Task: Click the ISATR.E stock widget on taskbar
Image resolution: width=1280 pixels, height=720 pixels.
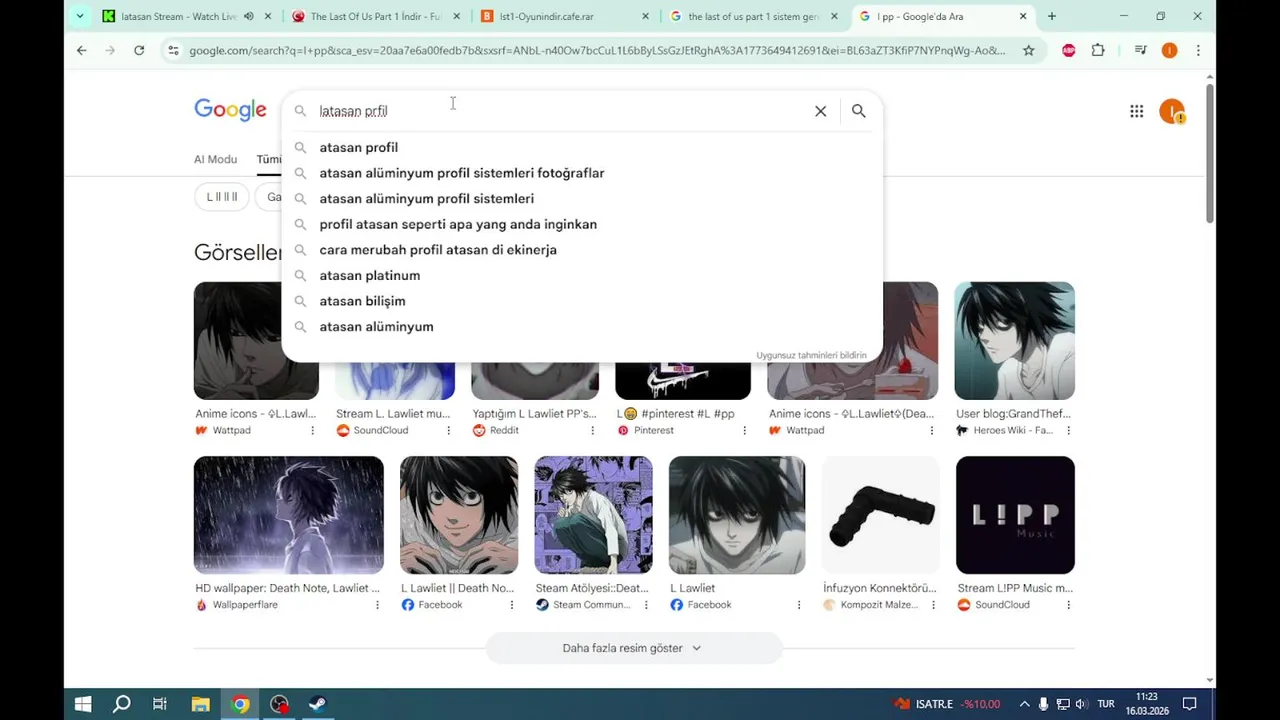Action: (947, 704)
